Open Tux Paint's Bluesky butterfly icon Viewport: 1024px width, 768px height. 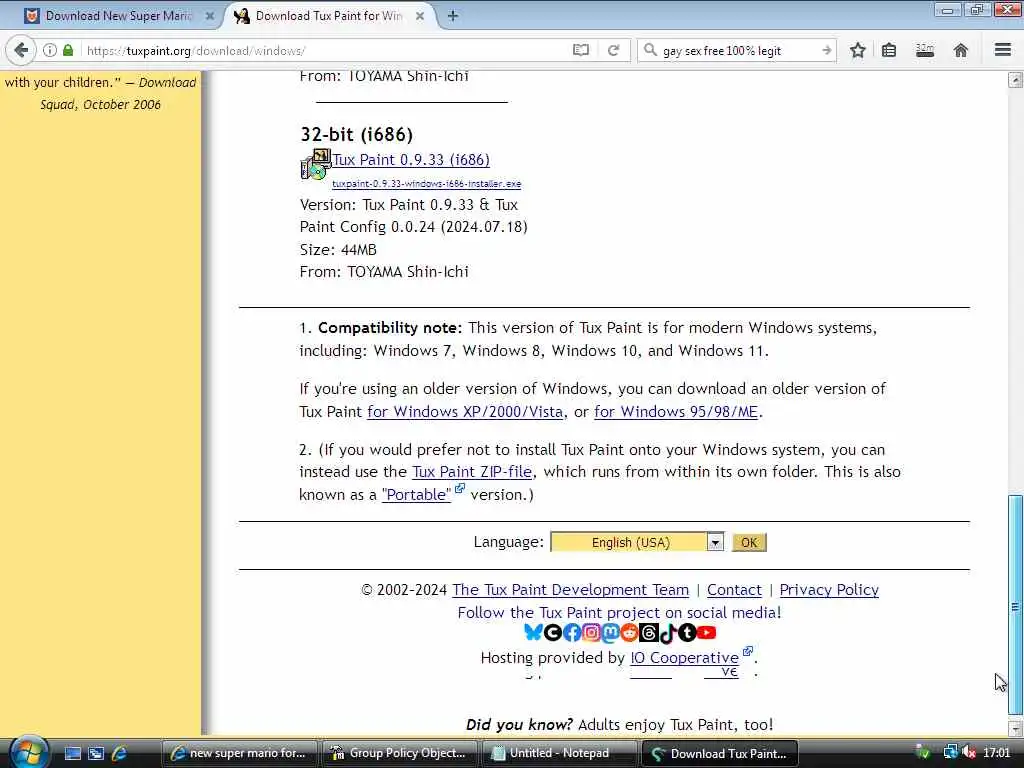point(533,632)
